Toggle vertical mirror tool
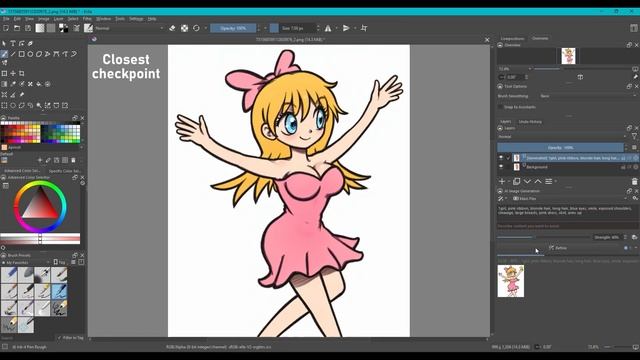The height and width of the screenshot is (360, 640). click(346, 28)
